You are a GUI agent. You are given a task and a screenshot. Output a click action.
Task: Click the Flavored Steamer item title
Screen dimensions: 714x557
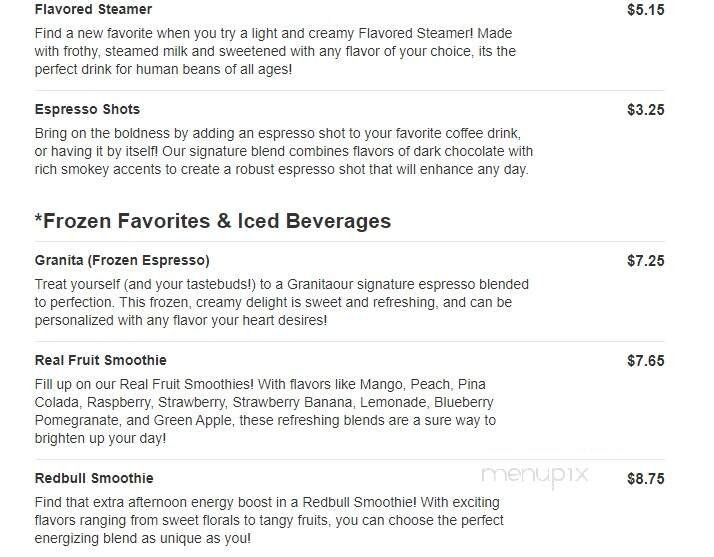(93, 9)
